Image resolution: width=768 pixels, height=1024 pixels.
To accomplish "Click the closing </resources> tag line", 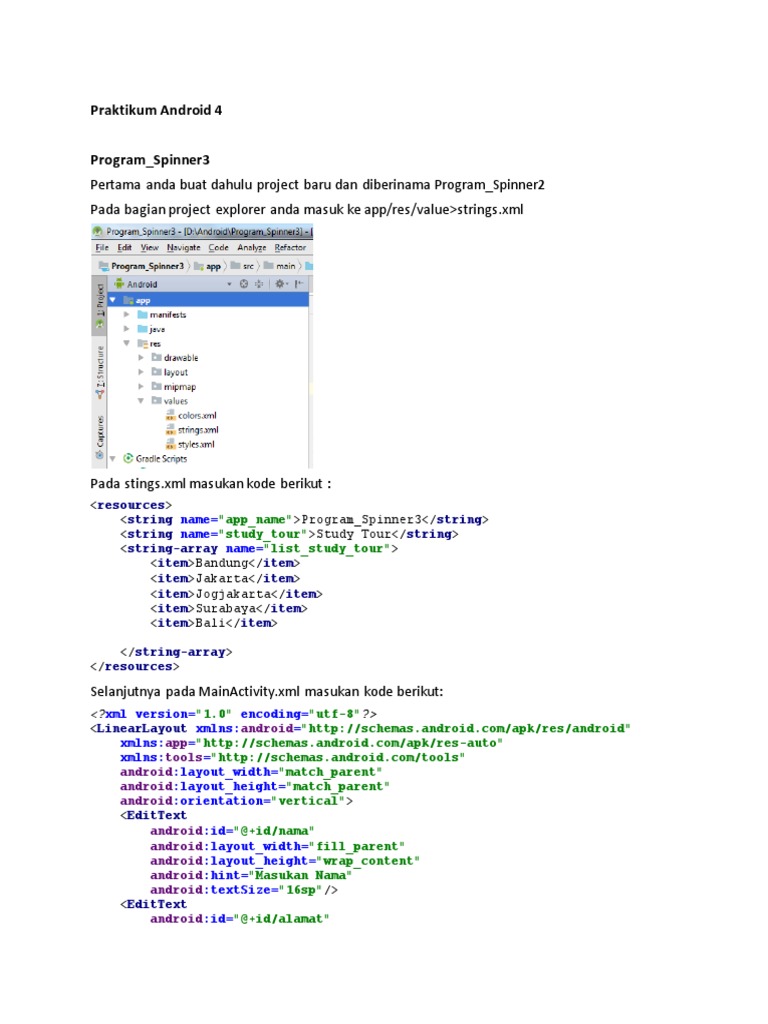I will (x=135, y=667).
